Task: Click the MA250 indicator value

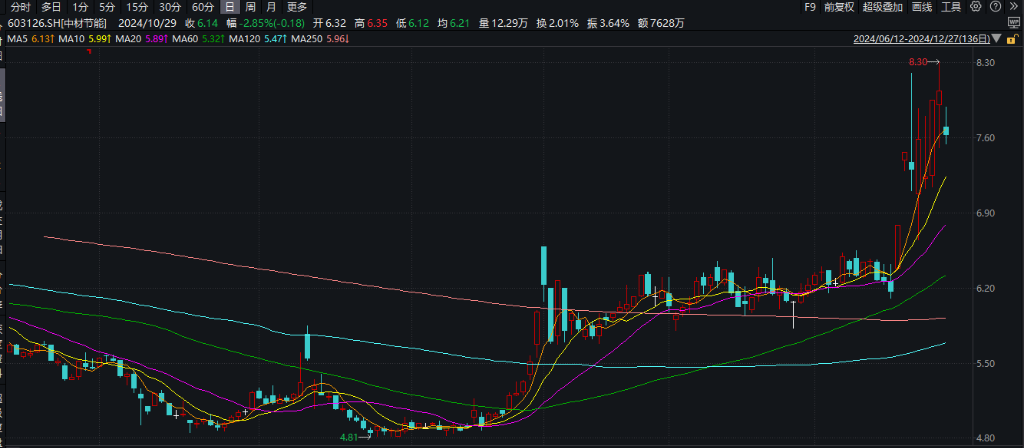Action: coord(334,39)
